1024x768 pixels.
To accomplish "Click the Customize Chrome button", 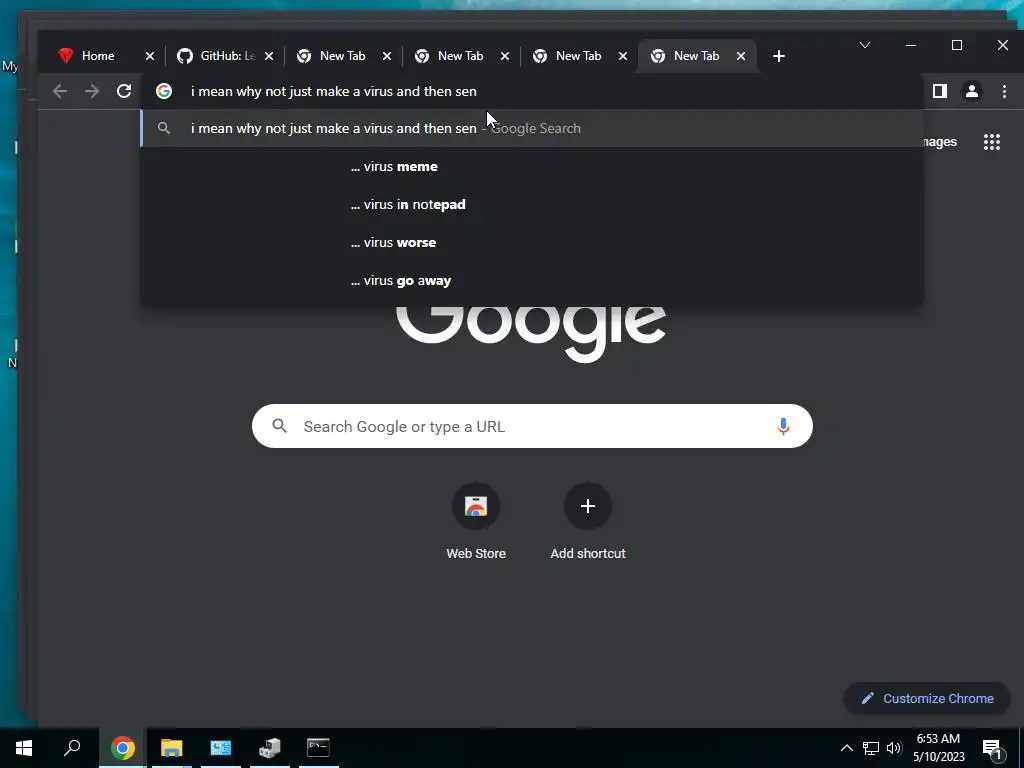I will [x=927, y=698].
